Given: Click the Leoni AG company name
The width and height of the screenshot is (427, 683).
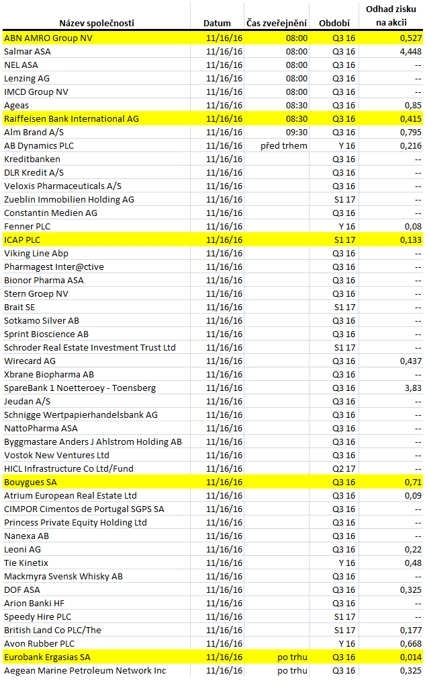Looking at the screenshot, I should pos(22,549).
